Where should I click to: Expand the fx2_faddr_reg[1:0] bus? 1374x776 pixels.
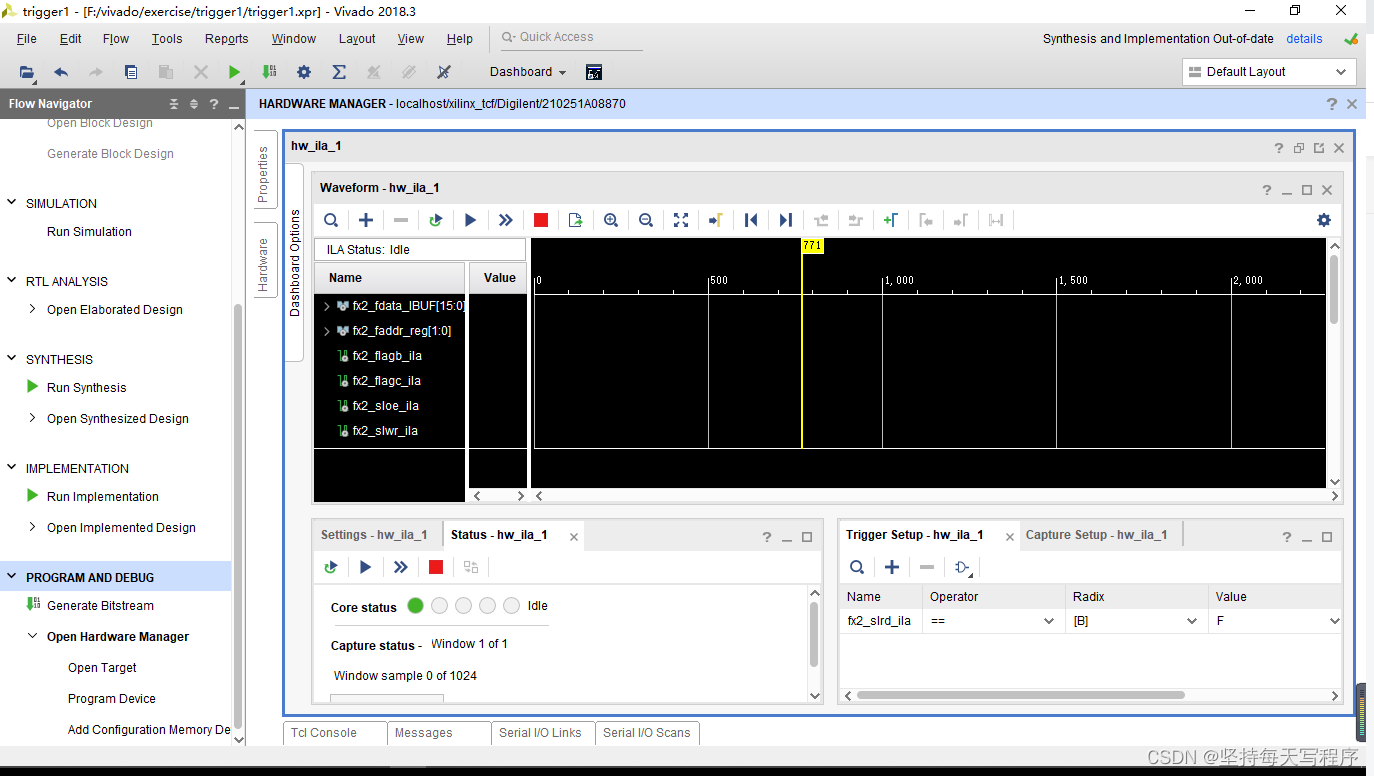327,331
